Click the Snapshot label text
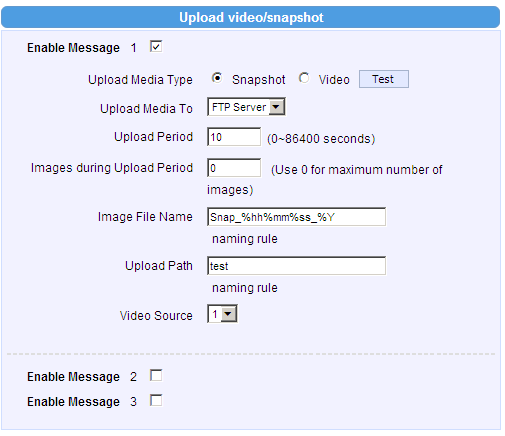505x436 pixels. coord(259,80)
